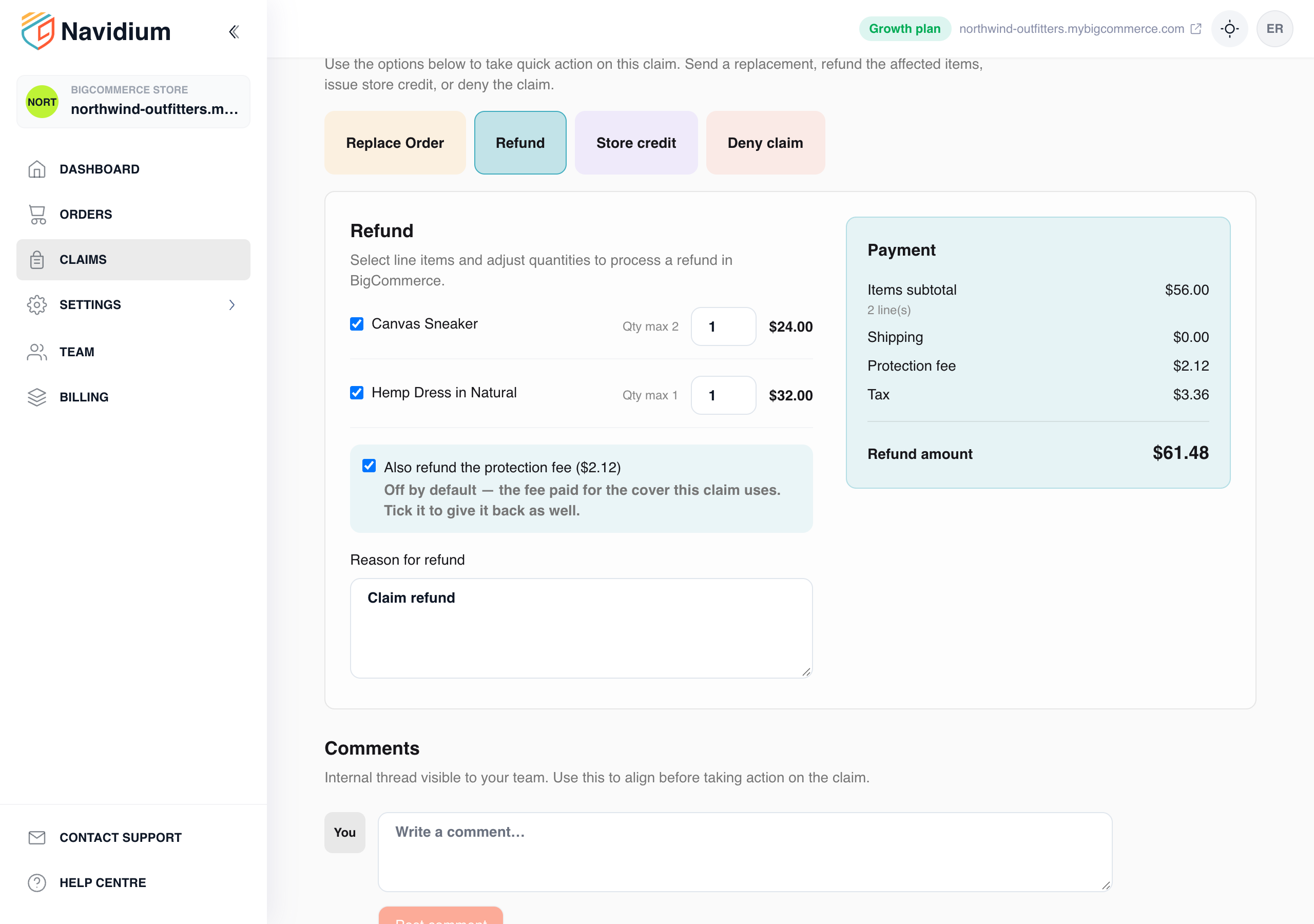
Task: Click the Navidium shield logo
Action: [38, 31]
